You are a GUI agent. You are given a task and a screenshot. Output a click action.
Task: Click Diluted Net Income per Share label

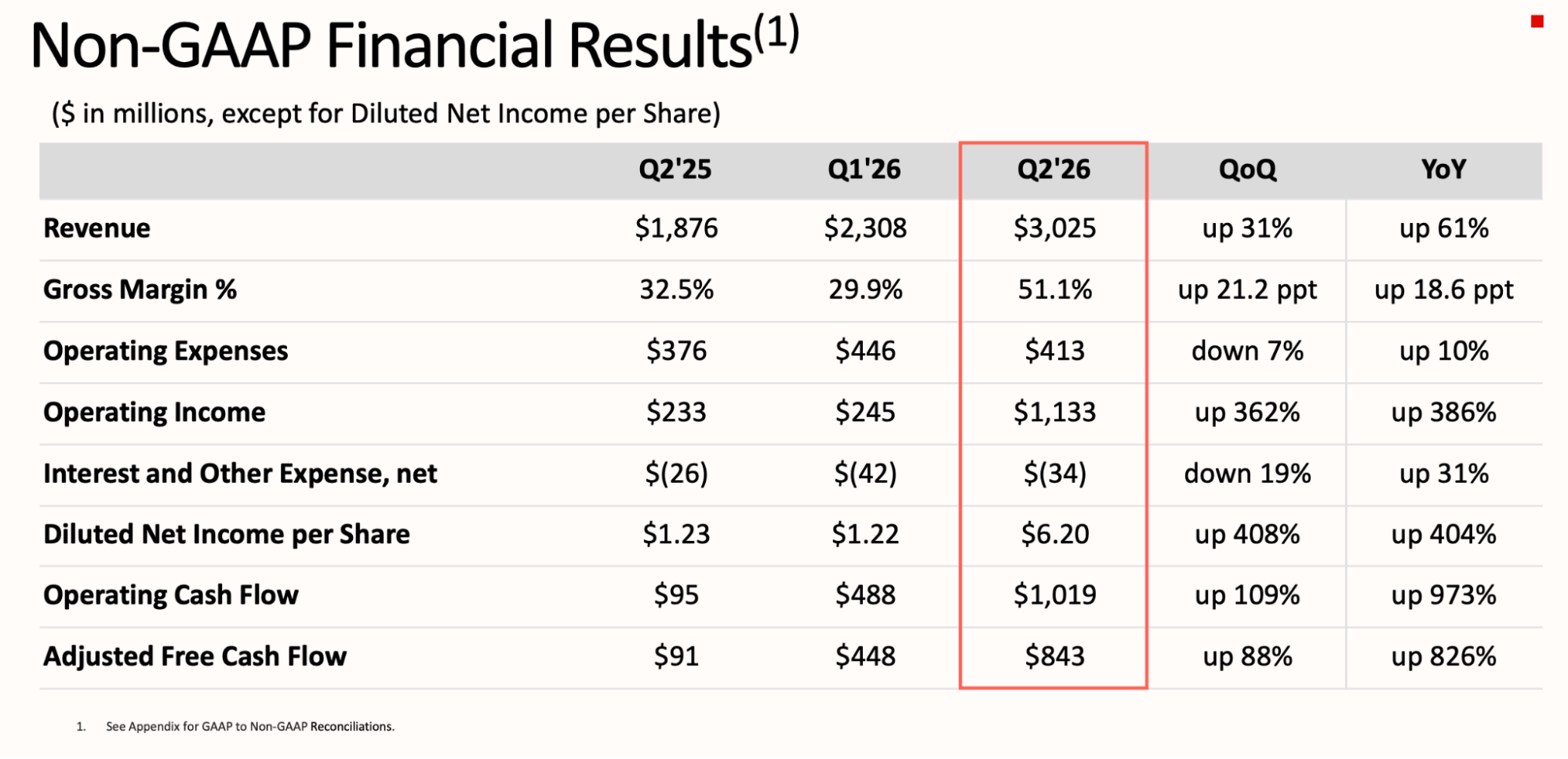[227, 535]
